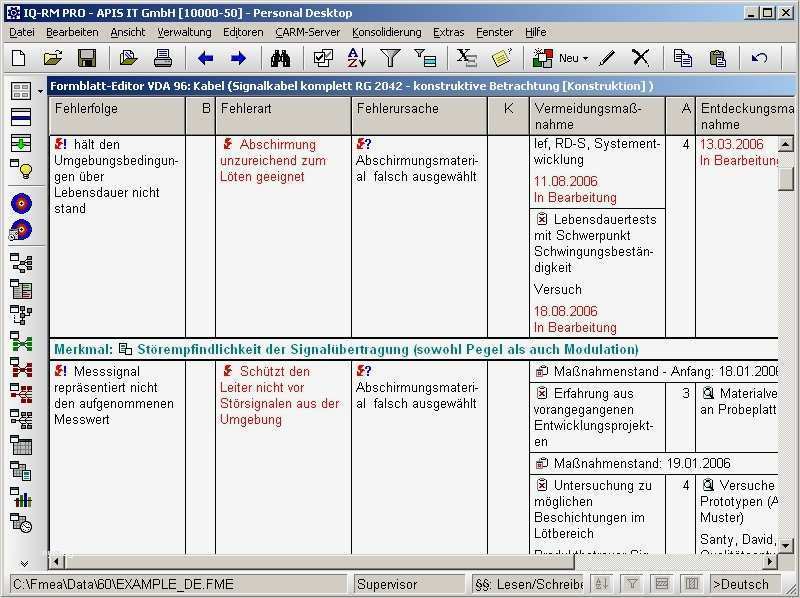The width and height of the screenshot is (800, 598).
Task: Click the New document icon
Action: pos(19,58)
